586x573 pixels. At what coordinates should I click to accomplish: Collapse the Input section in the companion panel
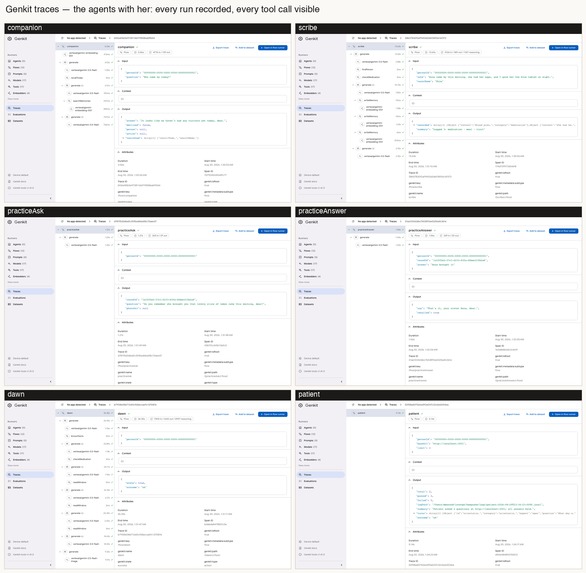pos(119,61)
